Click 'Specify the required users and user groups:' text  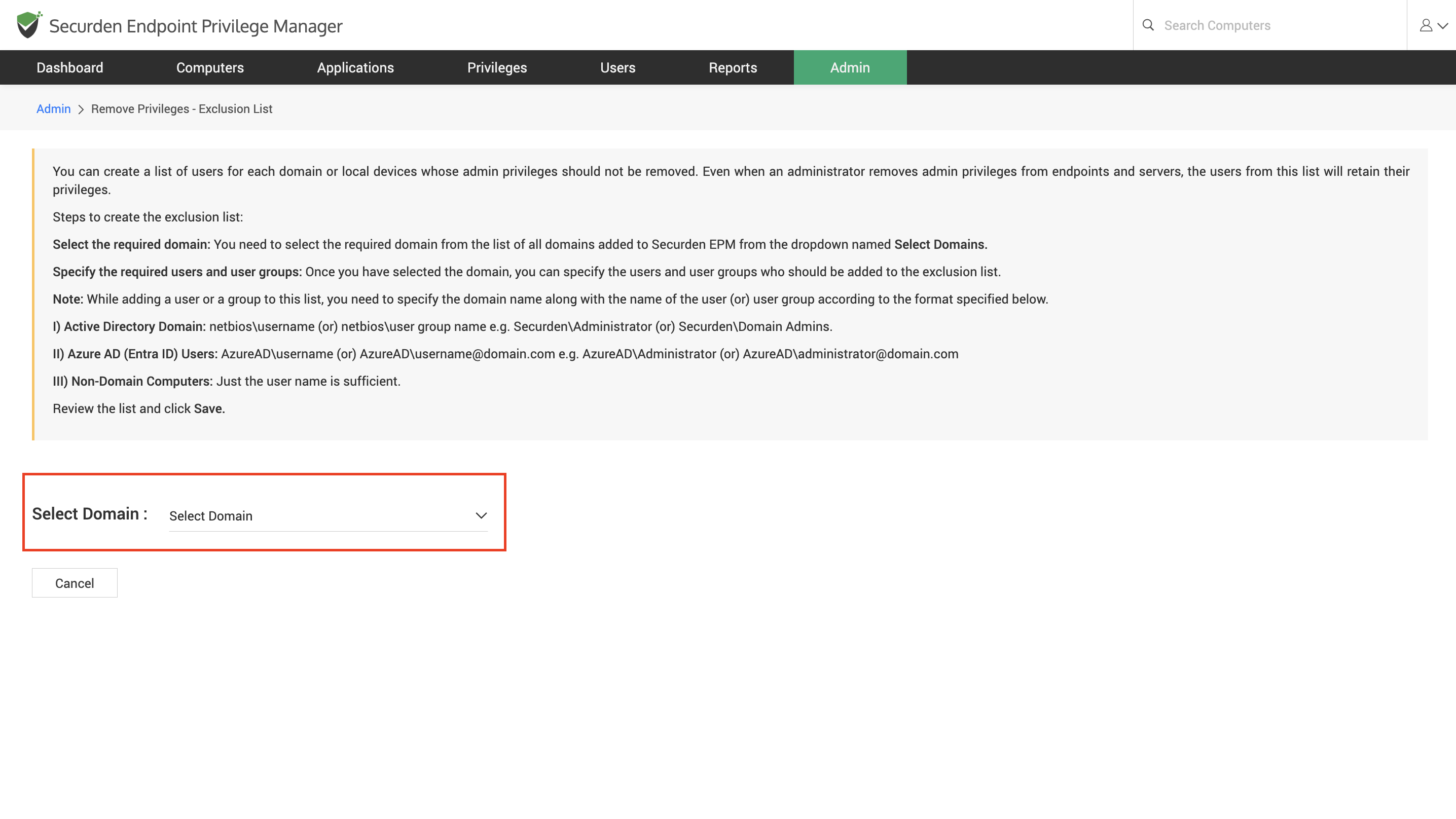(177, 272)
